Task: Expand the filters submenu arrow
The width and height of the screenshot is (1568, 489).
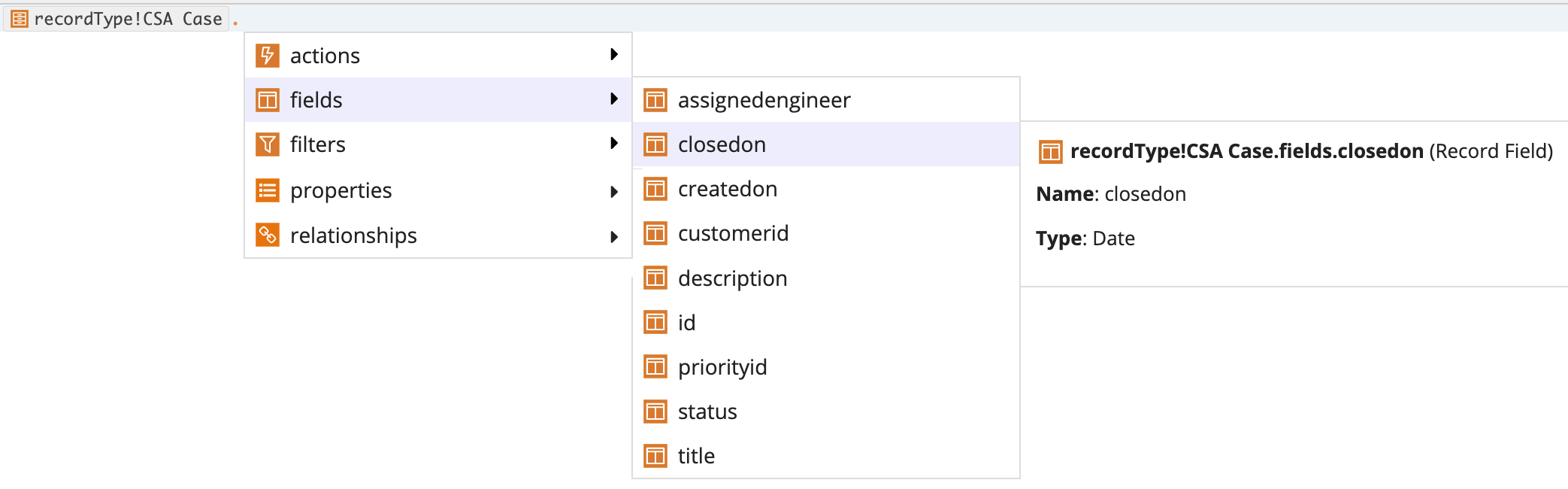Action: coord(614,143)
